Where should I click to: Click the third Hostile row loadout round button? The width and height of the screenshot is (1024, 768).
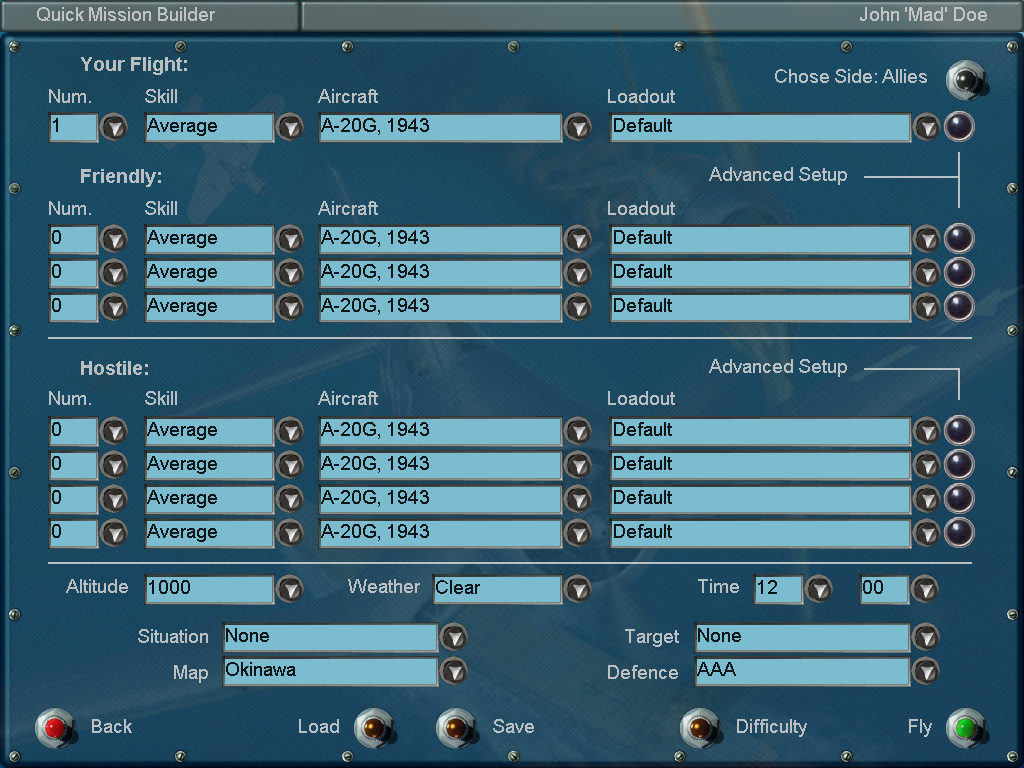click(x=959, y=499)
